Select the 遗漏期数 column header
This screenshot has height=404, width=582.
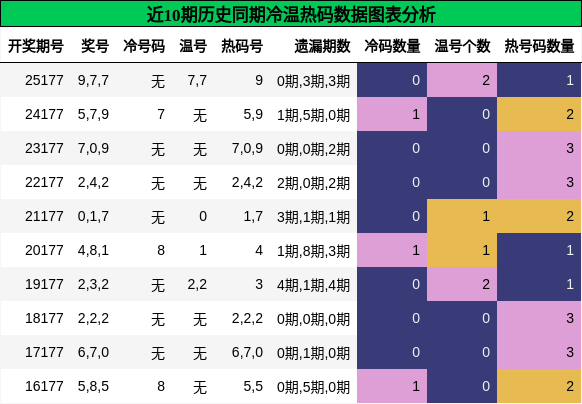(322, 46)
